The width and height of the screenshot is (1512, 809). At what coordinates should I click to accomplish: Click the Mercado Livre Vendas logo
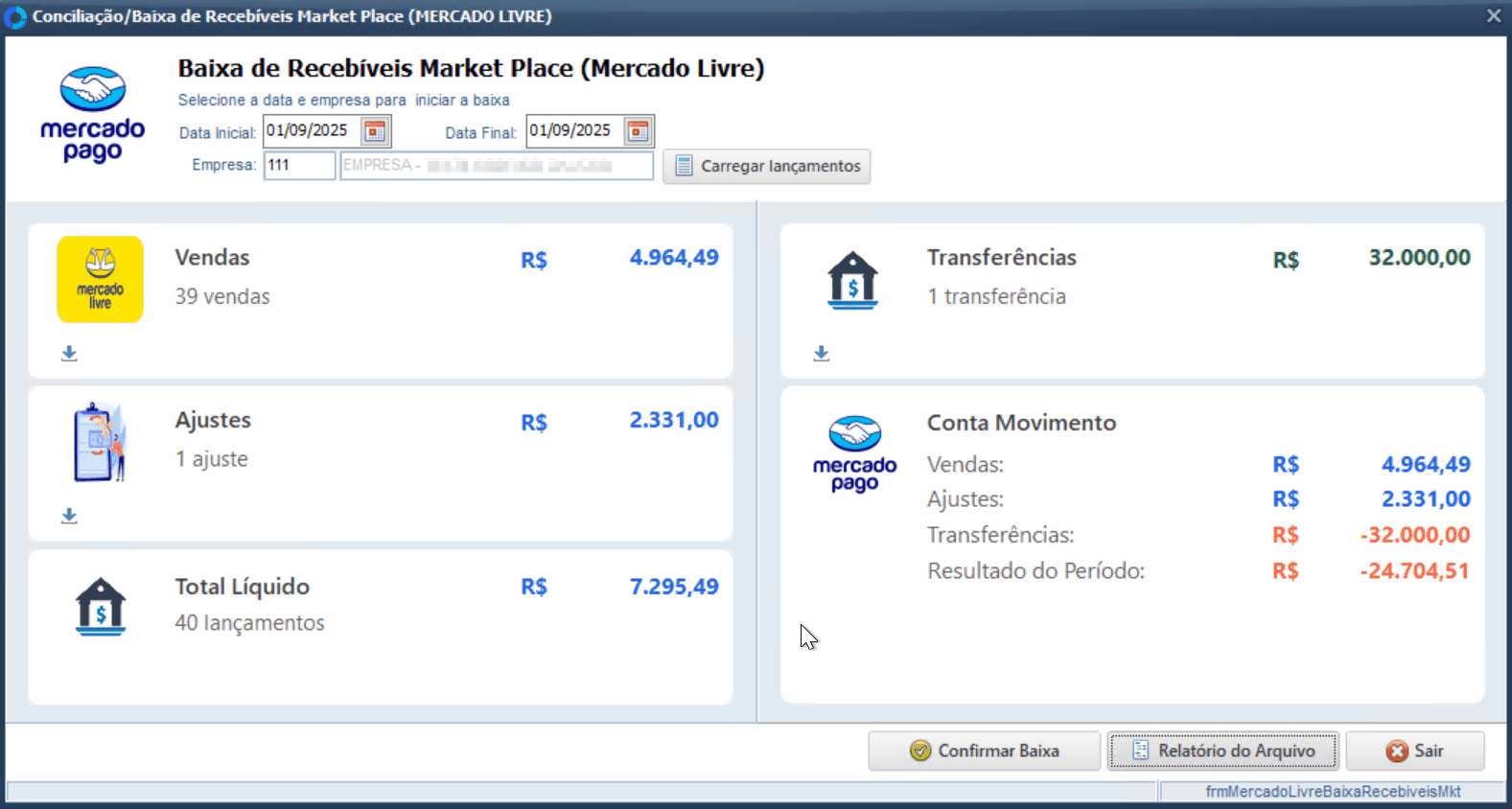[100, 280]
